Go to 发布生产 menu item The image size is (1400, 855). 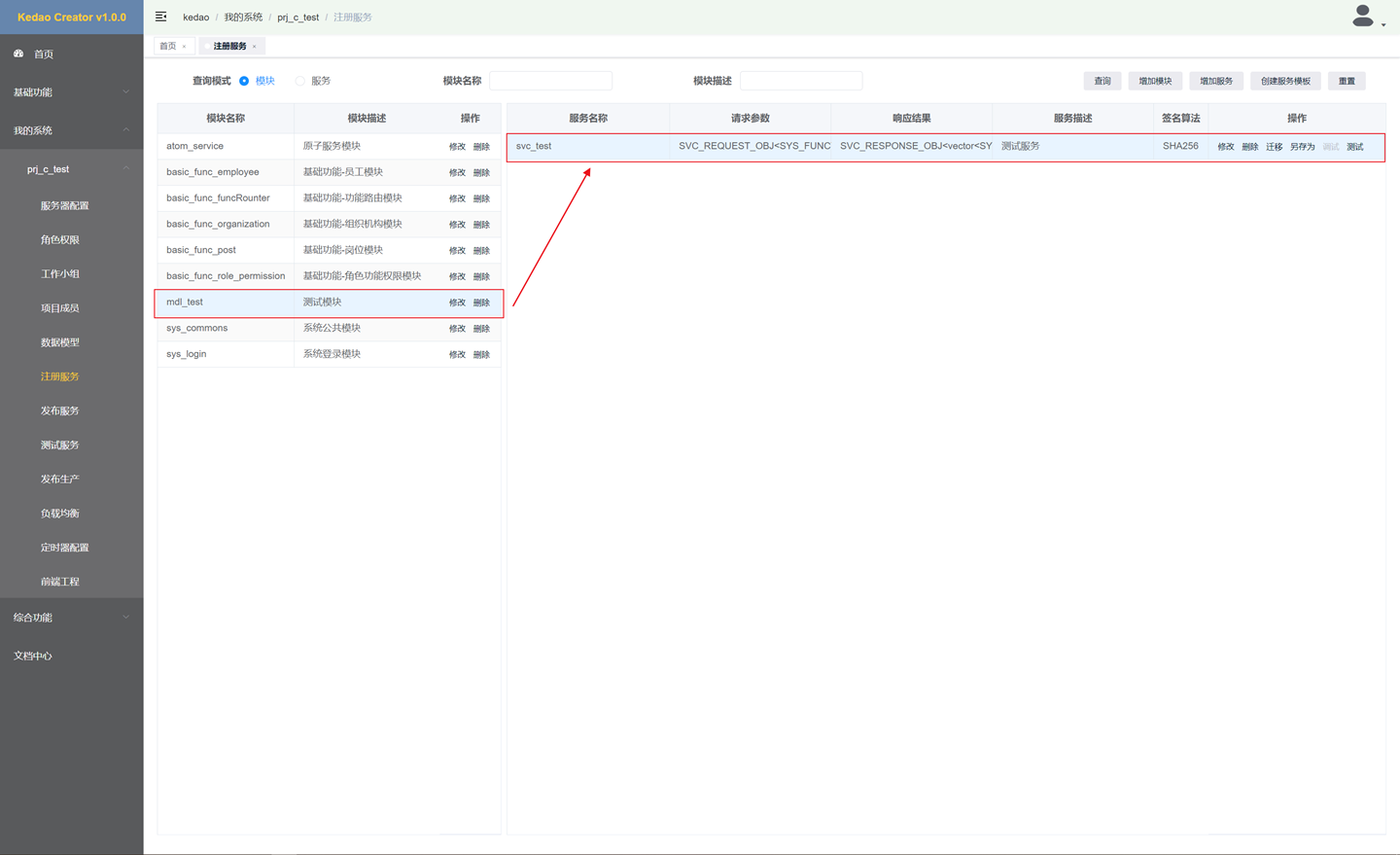[x=60, y=479]
